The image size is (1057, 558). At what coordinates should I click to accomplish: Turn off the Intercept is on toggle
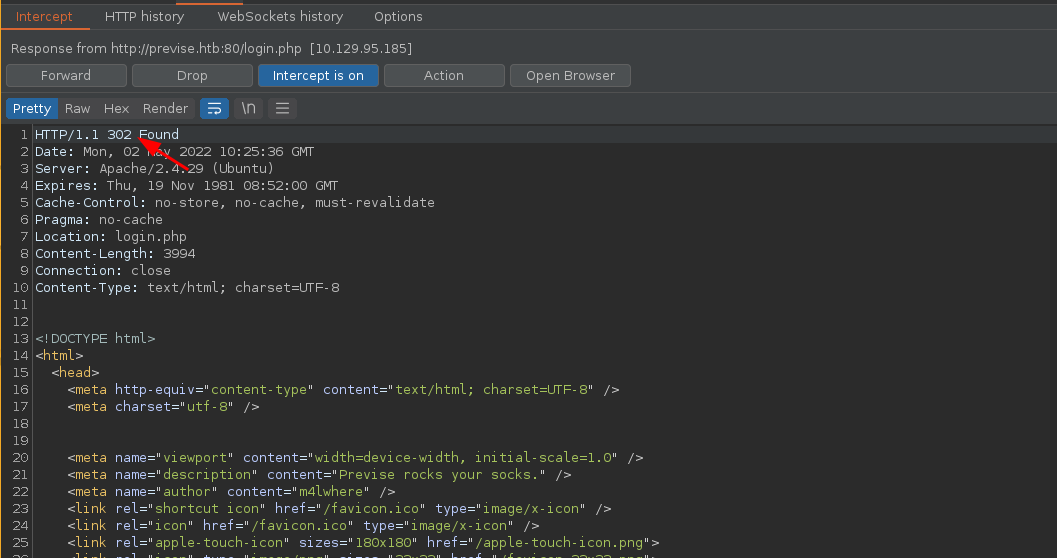pyautogui.click(x=318, y=76)
